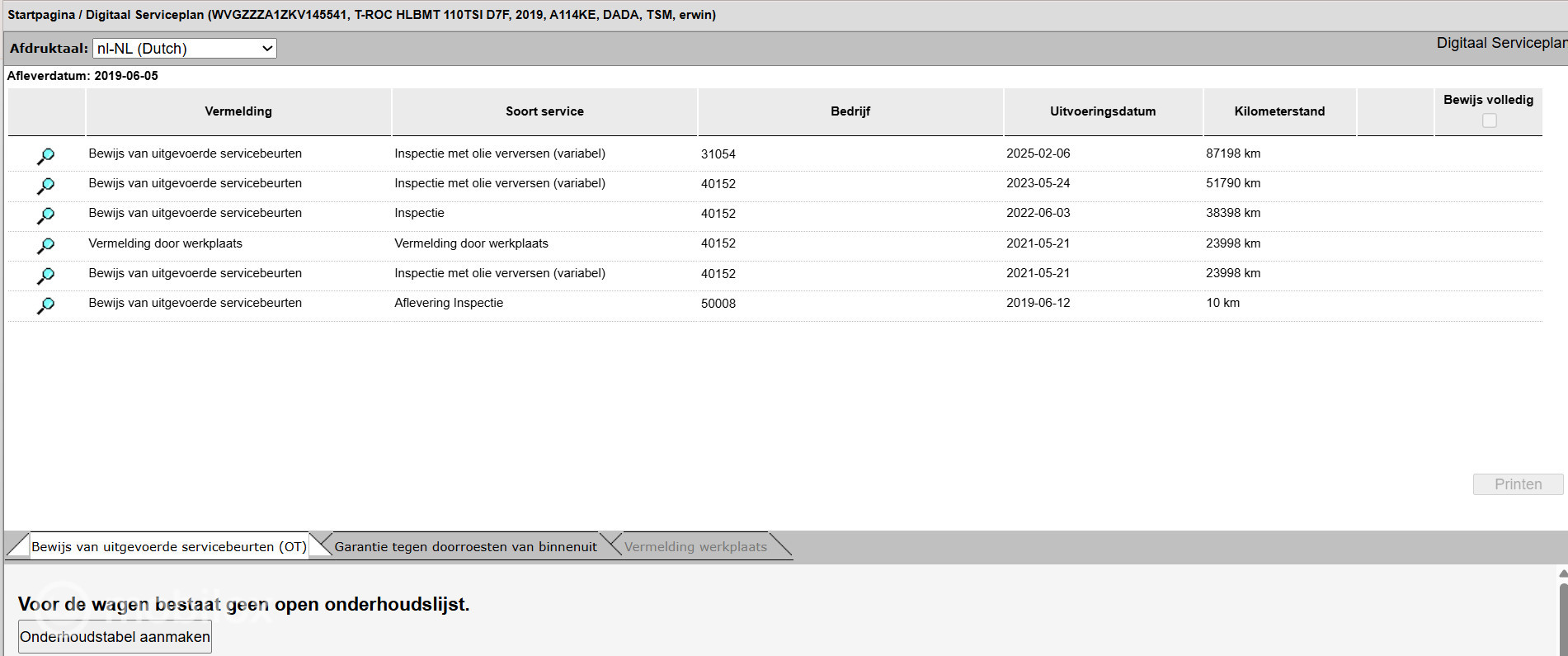Viewport: 1568px width, 656px height.
Task: Expand the Afdruktaal language dropdown
Action: 184,49
